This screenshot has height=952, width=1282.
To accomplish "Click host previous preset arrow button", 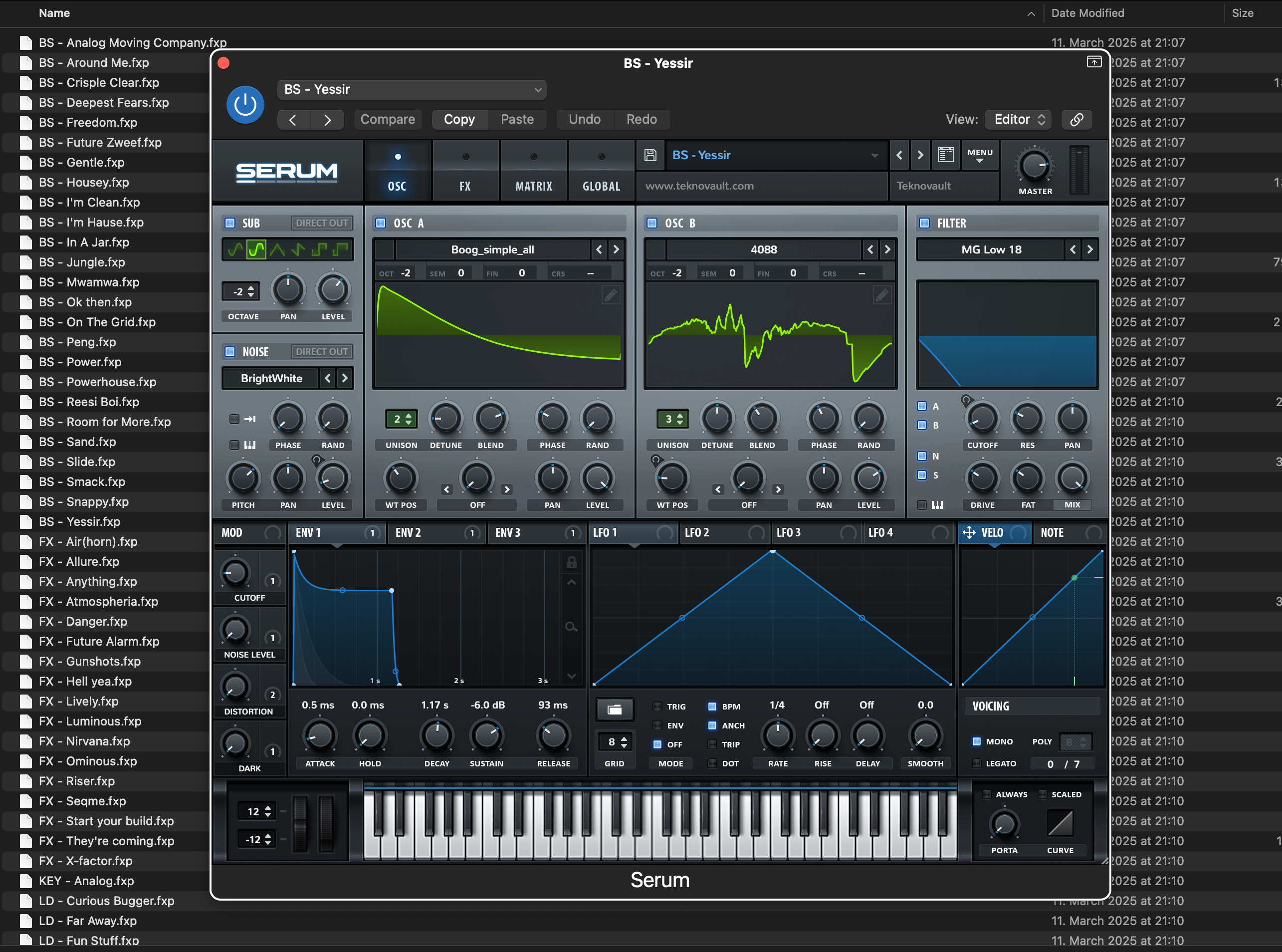I will pyautogui.click(x=293, y=119).
